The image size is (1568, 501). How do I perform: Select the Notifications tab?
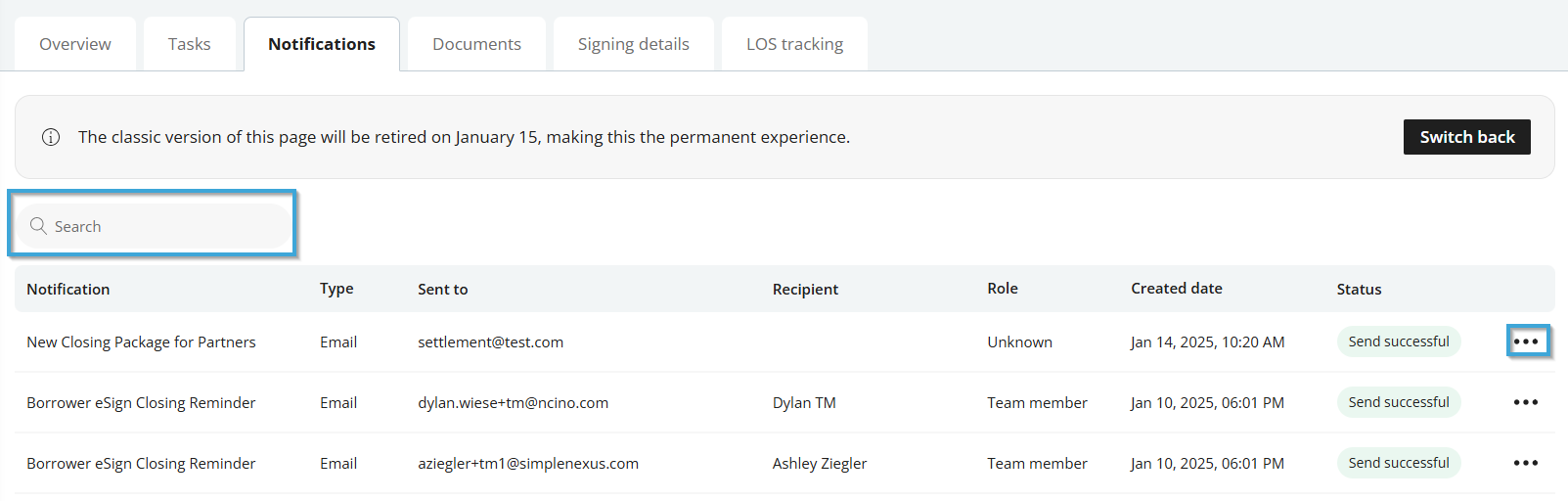pyautogui.click(x=322, y=44)
